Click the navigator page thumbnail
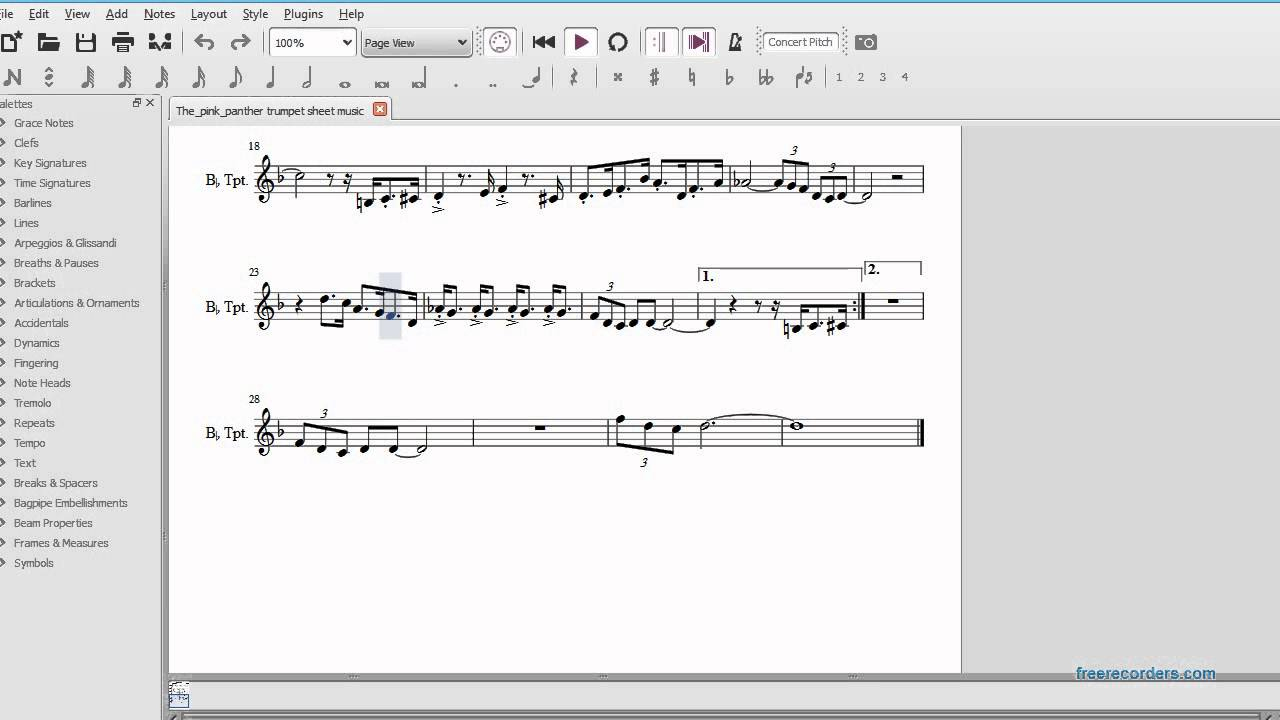Image resolution: width=1280 pixels, height=720 pixels. [x=179, y=694]
